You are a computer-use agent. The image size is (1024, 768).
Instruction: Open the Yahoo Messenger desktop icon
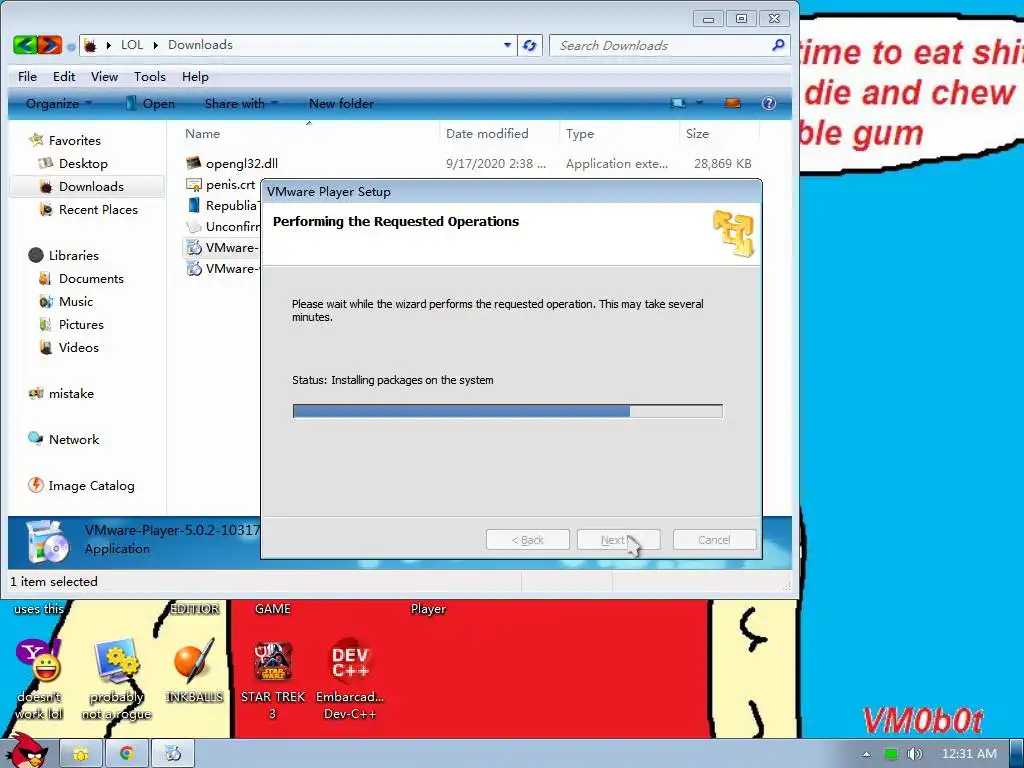pyautogui.click(x=39, y=680)
